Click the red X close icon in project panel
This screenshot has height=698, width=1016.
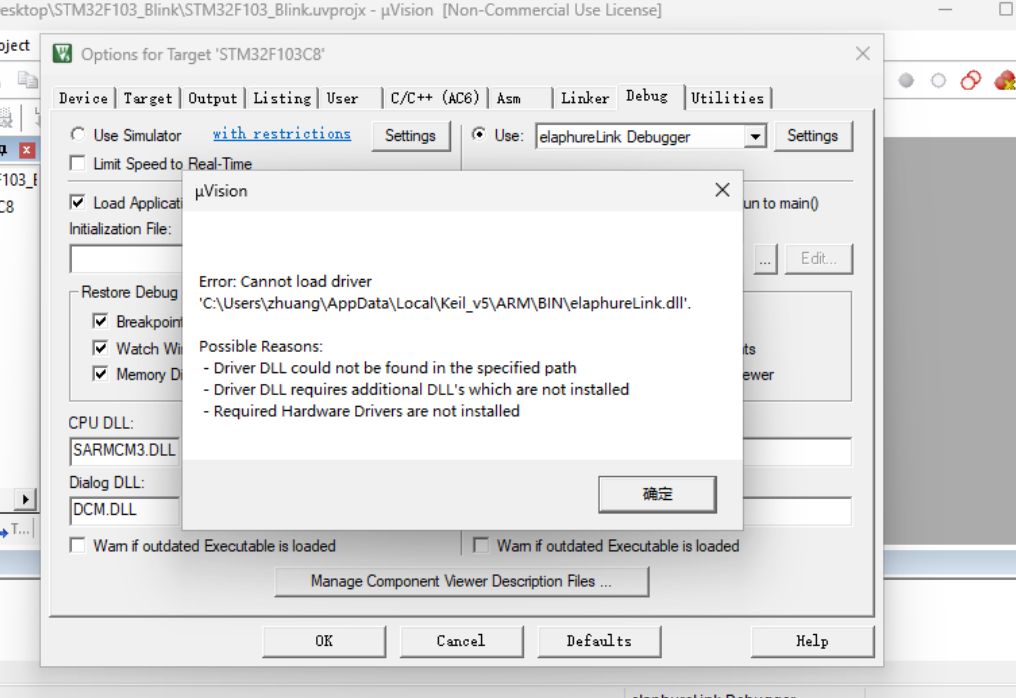27,150
